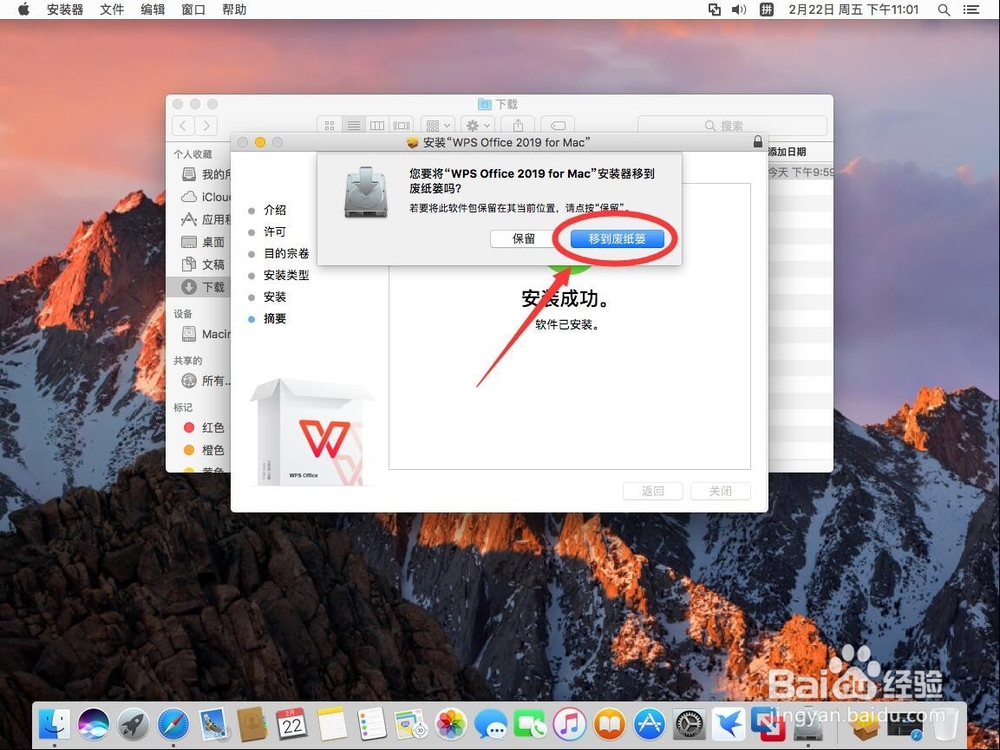The height and width of the screenshot is (750, 1000).
Task: Open the Finder action gear menu
Action: 478,125
